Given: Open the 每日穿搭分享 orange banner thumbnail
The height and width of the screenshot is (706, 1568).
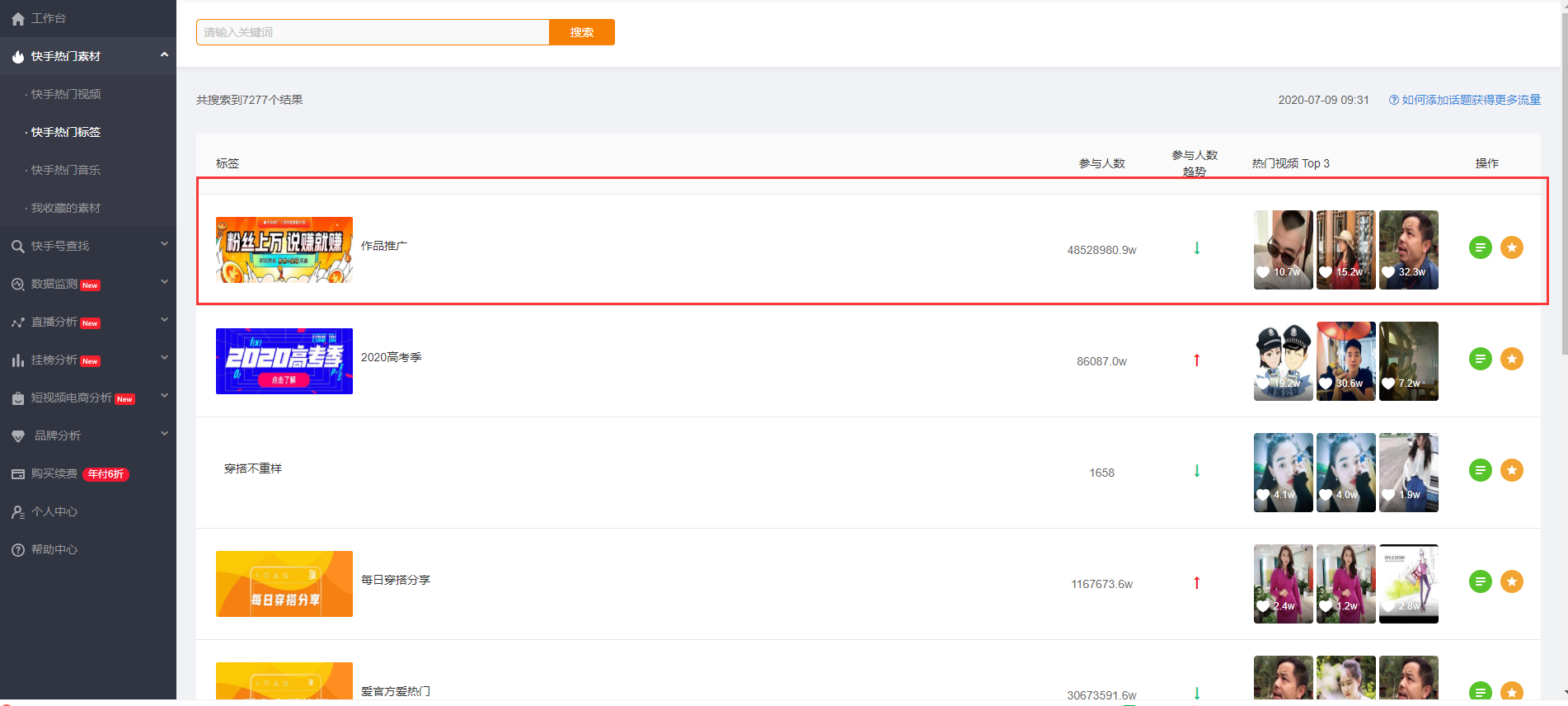Looking at the screenshot, I should tap(284, 584).
